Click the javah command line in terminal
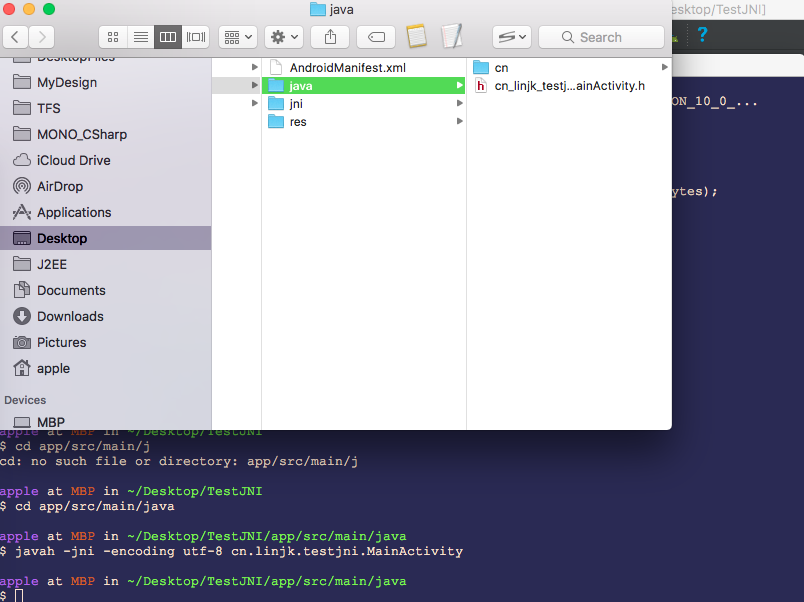This screenshot has height=602, width=804. click(232, 551)
